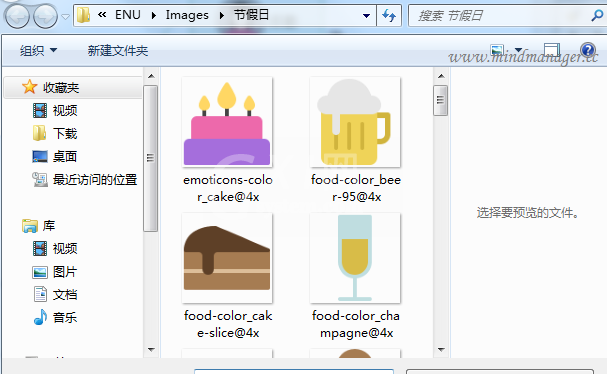Viewport: 607px width, 374px height.
Task: Click file name emoticons-color_cake@4x
Action: pyautogui.click(x=228, y=188)
